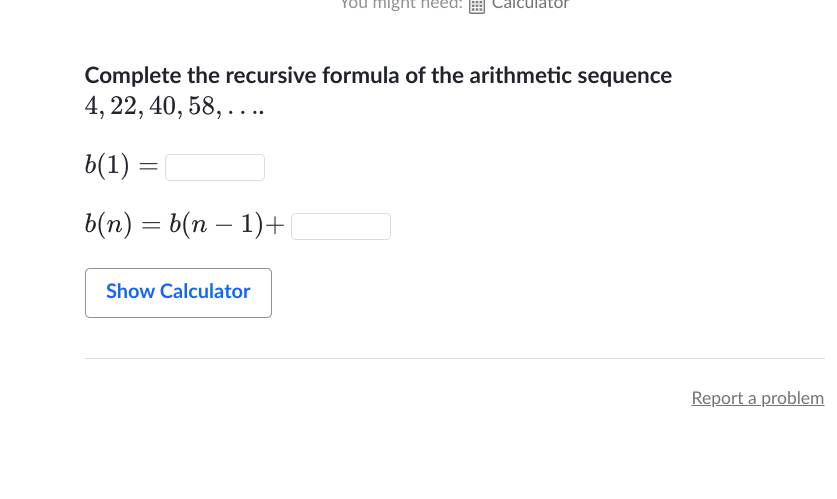This screenshot has width=837, height=499.
Task: Click the word 'Calculator' in the top hint
Action: pos(530,5)
